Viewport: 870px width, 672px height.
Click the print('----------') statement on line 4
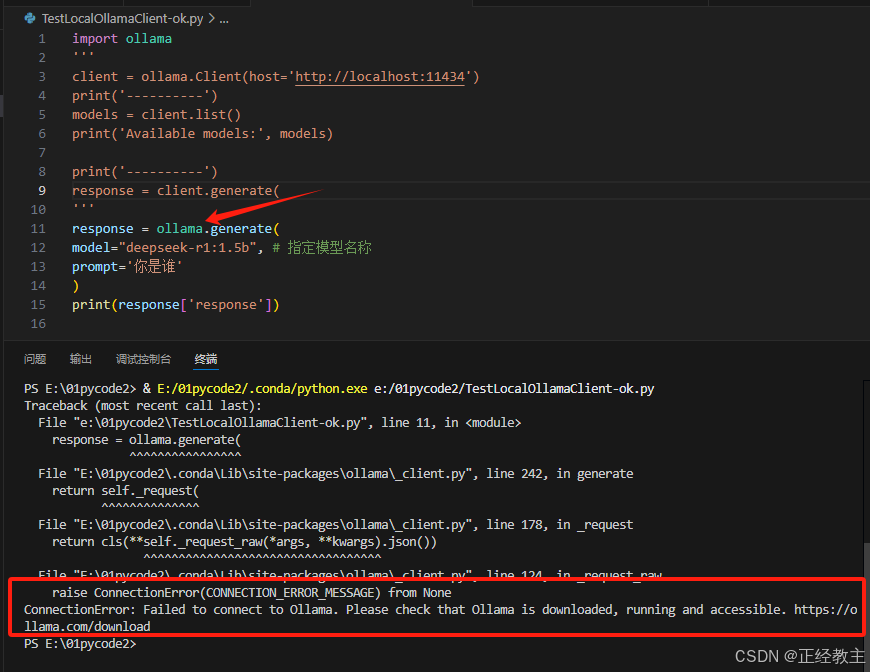point(145,95)
